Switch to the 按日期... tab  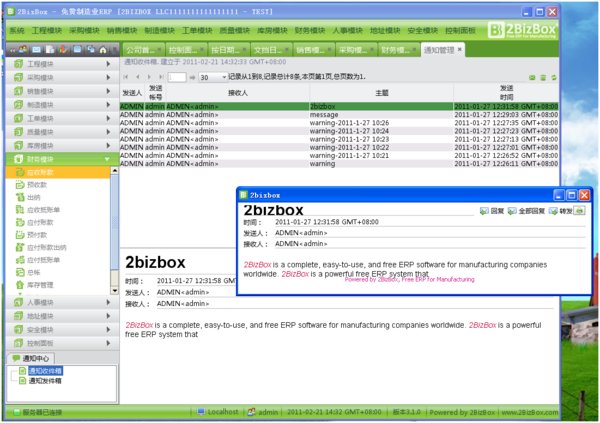227,50
